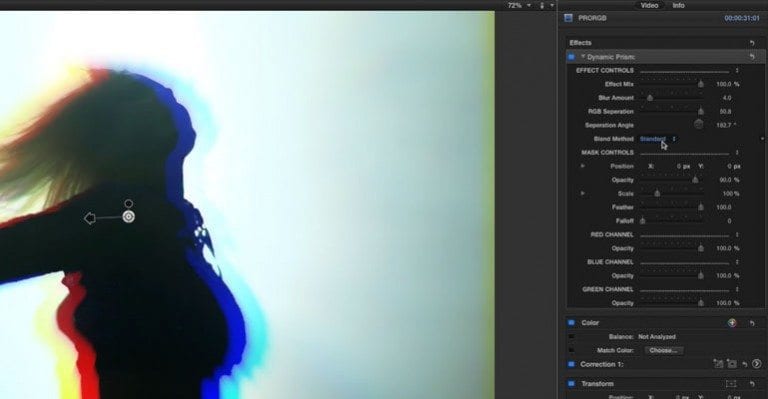Click the Separation Angle dial
Screen dimensions: 768x399
[x=698, y=125]
